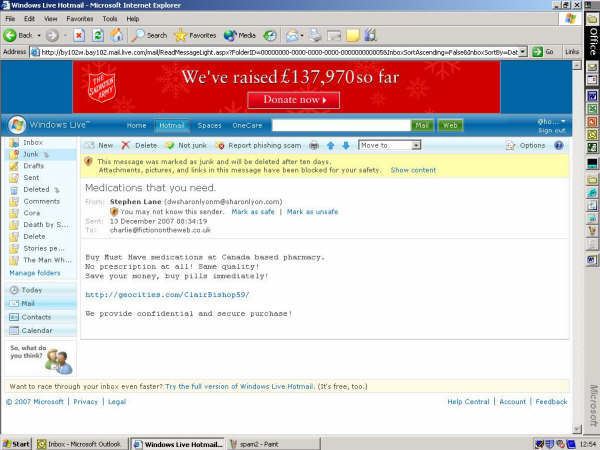Viewport: 600px width, 450px height.
Task: Click the green Web search button
Action: (450, 125)
